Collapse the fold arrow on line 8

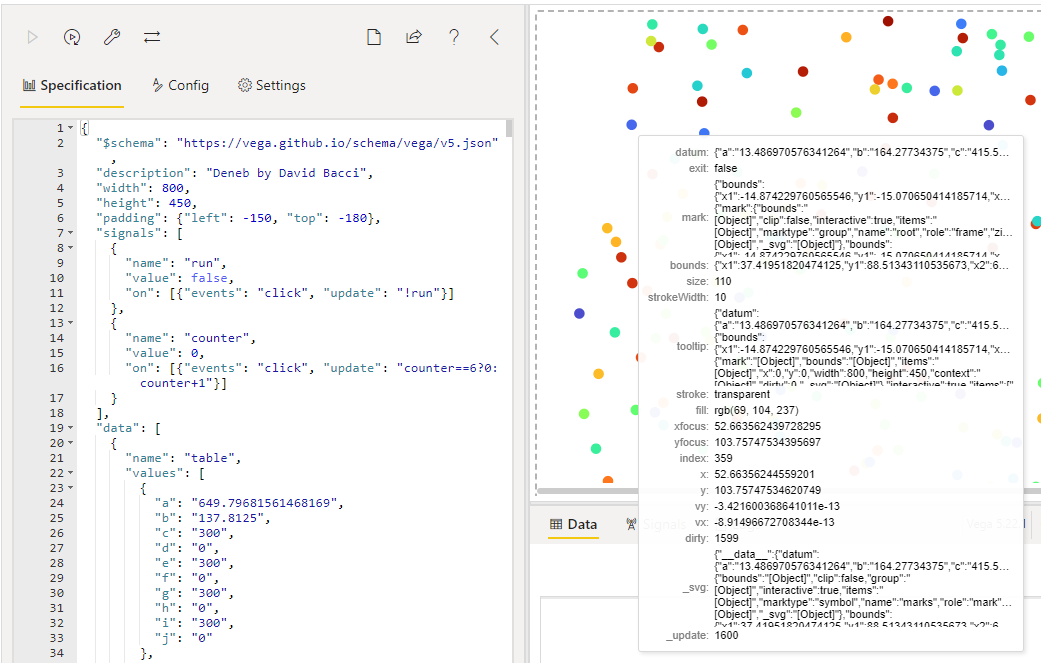click(70, 248)
